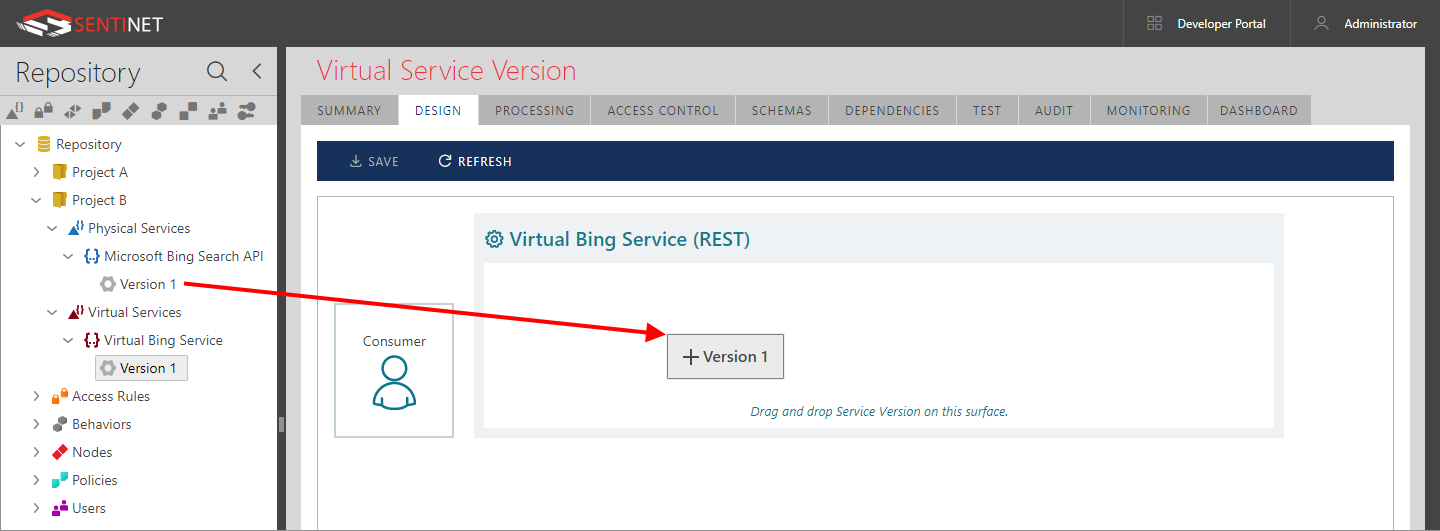Expand the Users node
1440x531 pixels.
click(37, 508)
